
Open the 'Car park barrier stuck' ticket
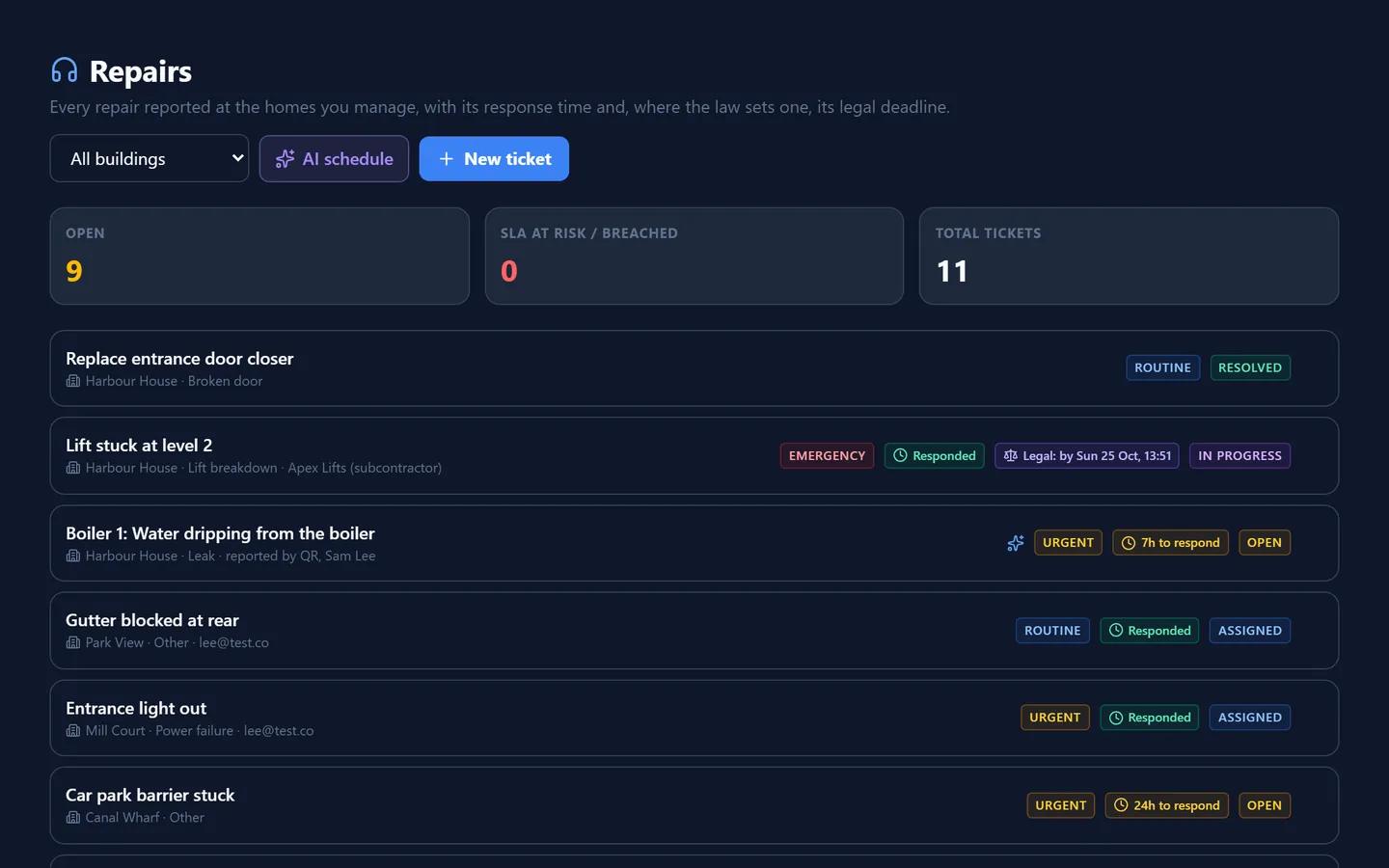pyautogui.click(x=694, y=805)
